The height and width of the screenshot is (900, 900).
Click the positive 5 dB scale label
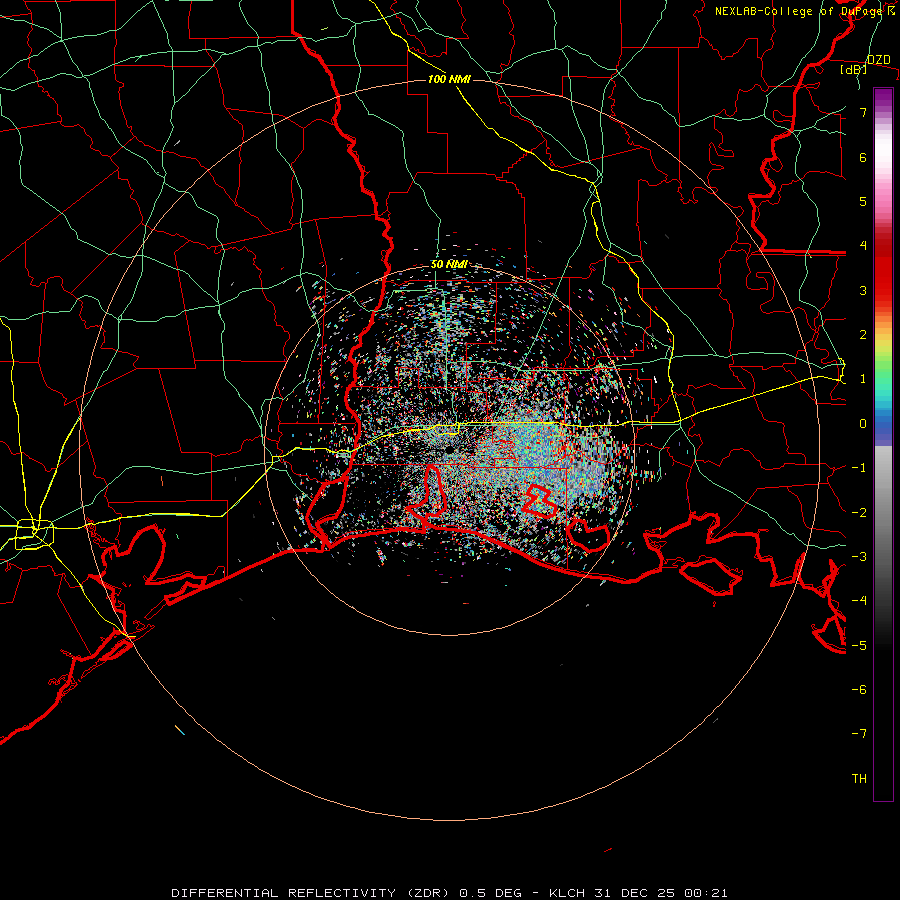coord(863,201)
